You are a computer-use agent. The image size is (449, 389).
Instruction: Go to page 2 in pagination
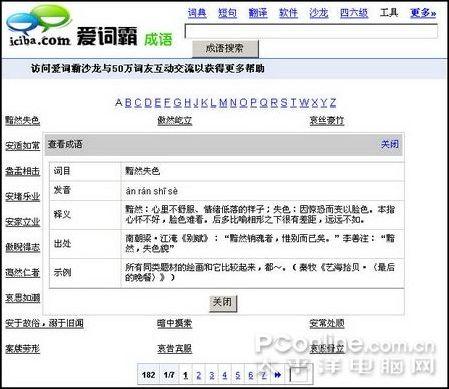pyautogui.click(x=199, y=375)
